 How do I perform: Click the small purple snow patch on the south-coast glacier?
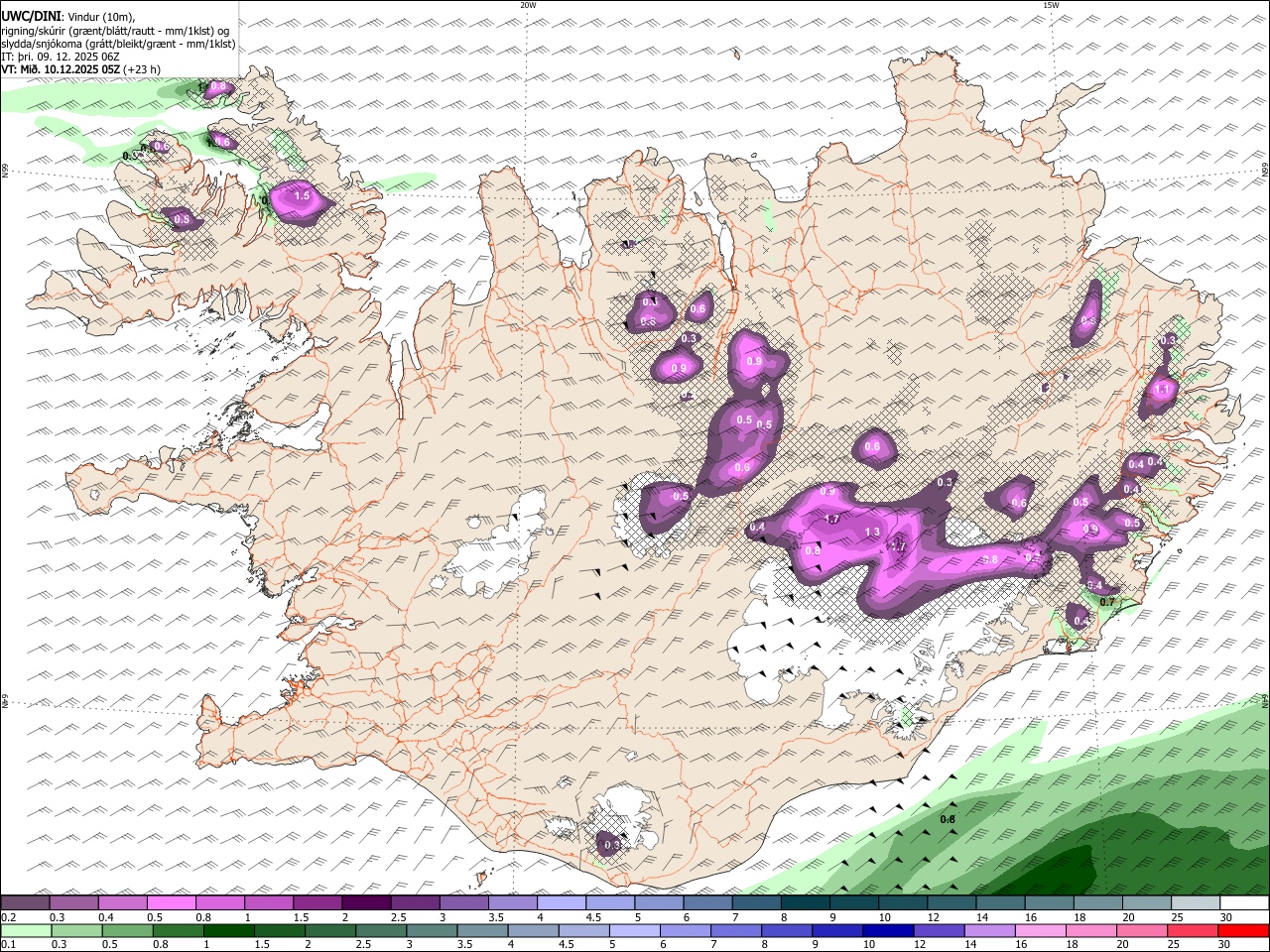(609, 844)
